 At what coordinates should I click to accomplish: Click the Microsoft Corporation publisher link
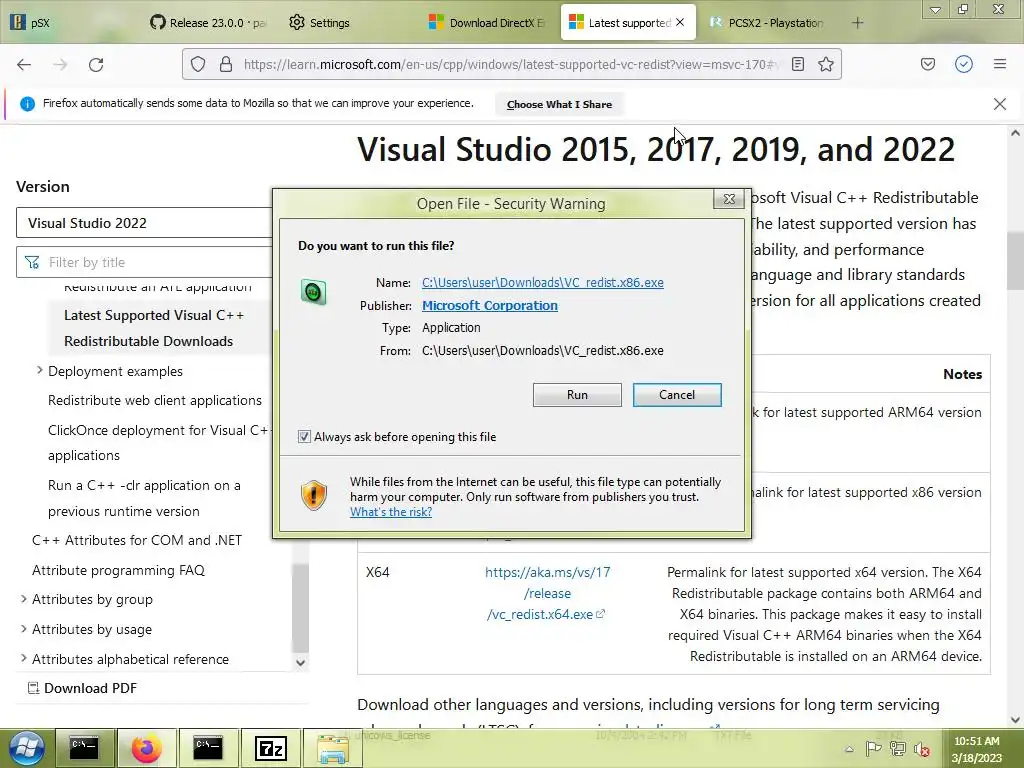490,306
